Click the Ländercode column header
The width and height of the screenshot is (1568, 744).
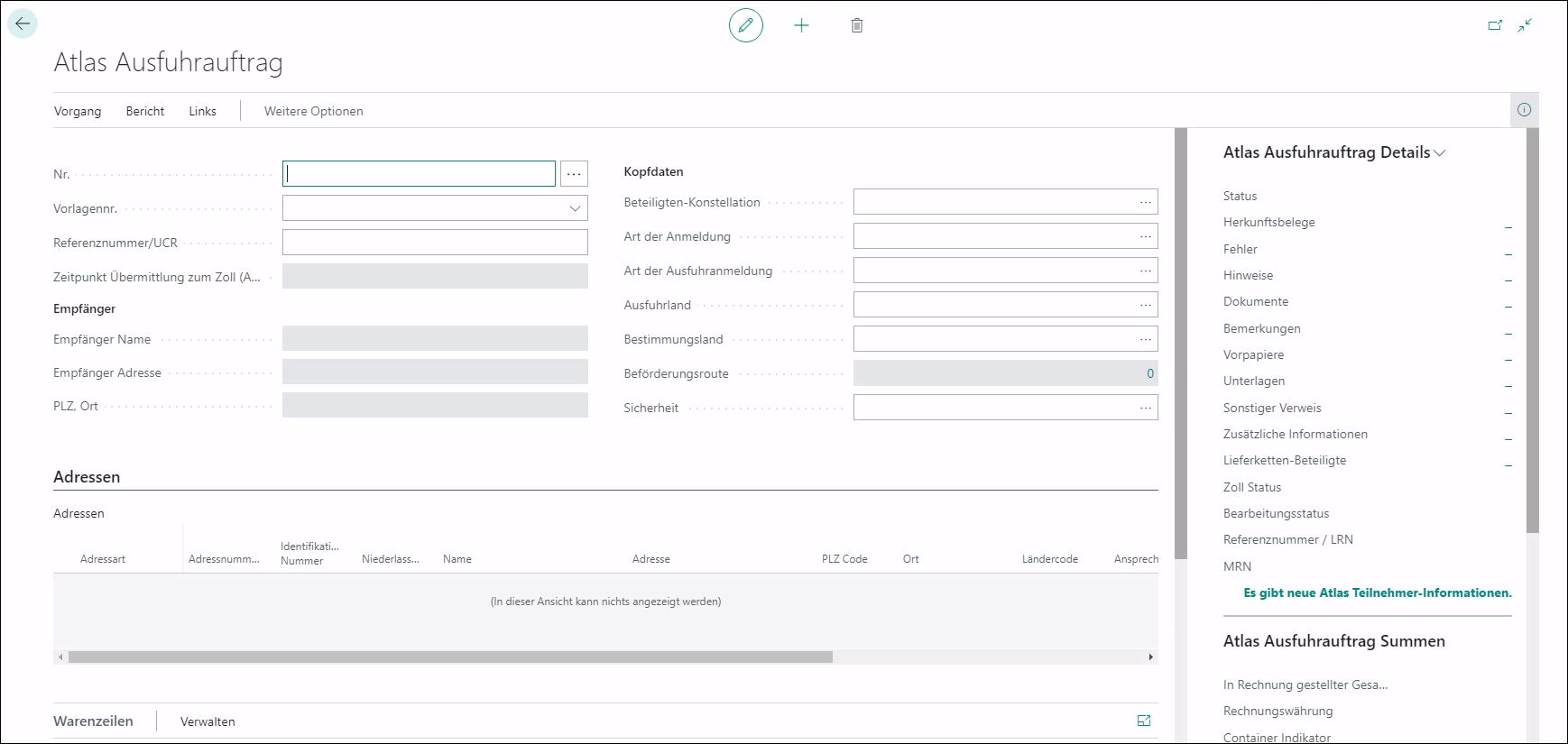1050,559
